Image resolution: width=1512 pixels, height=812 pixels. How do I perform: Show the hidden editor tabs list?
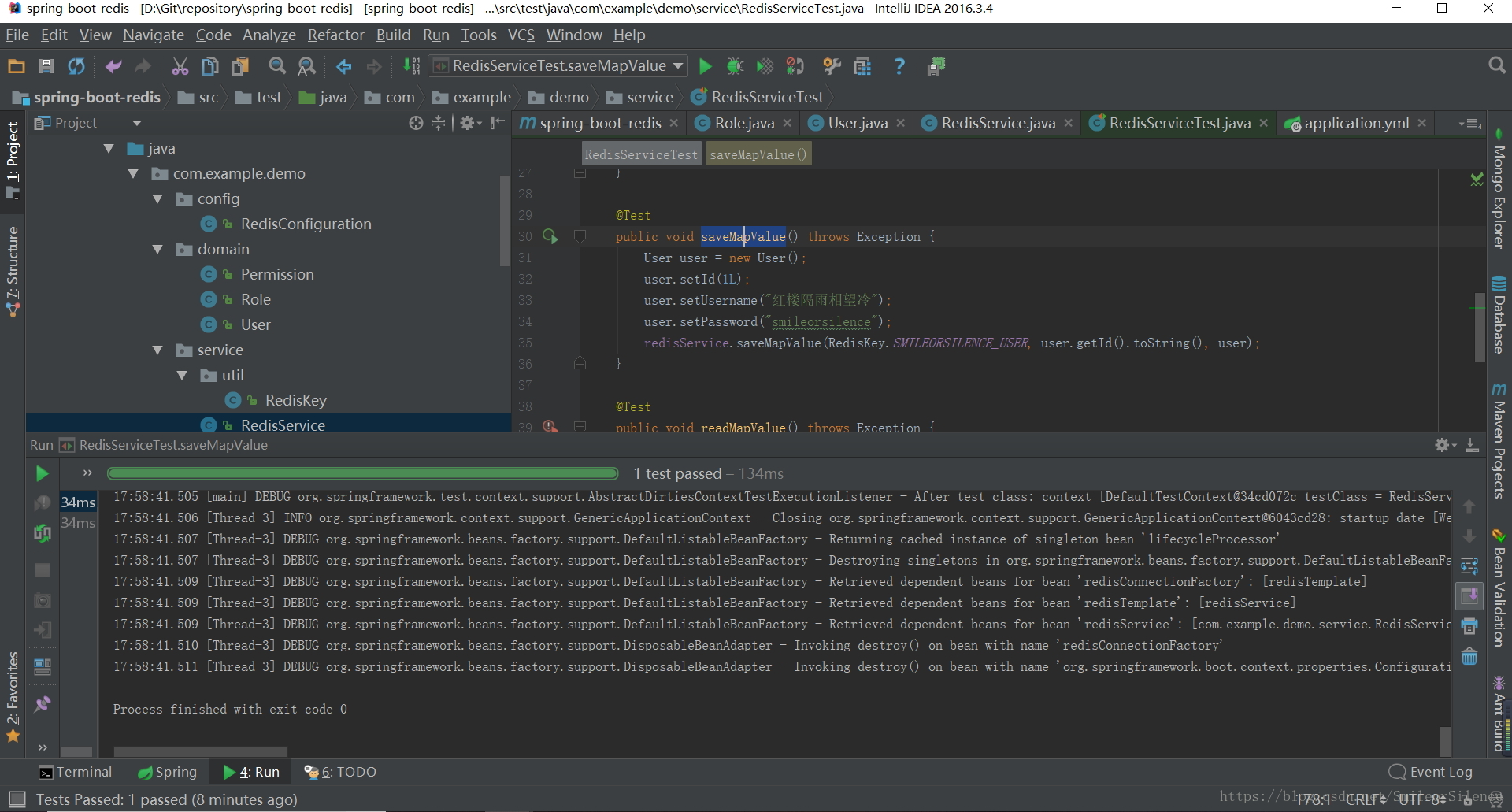[x=1469, y=124]
